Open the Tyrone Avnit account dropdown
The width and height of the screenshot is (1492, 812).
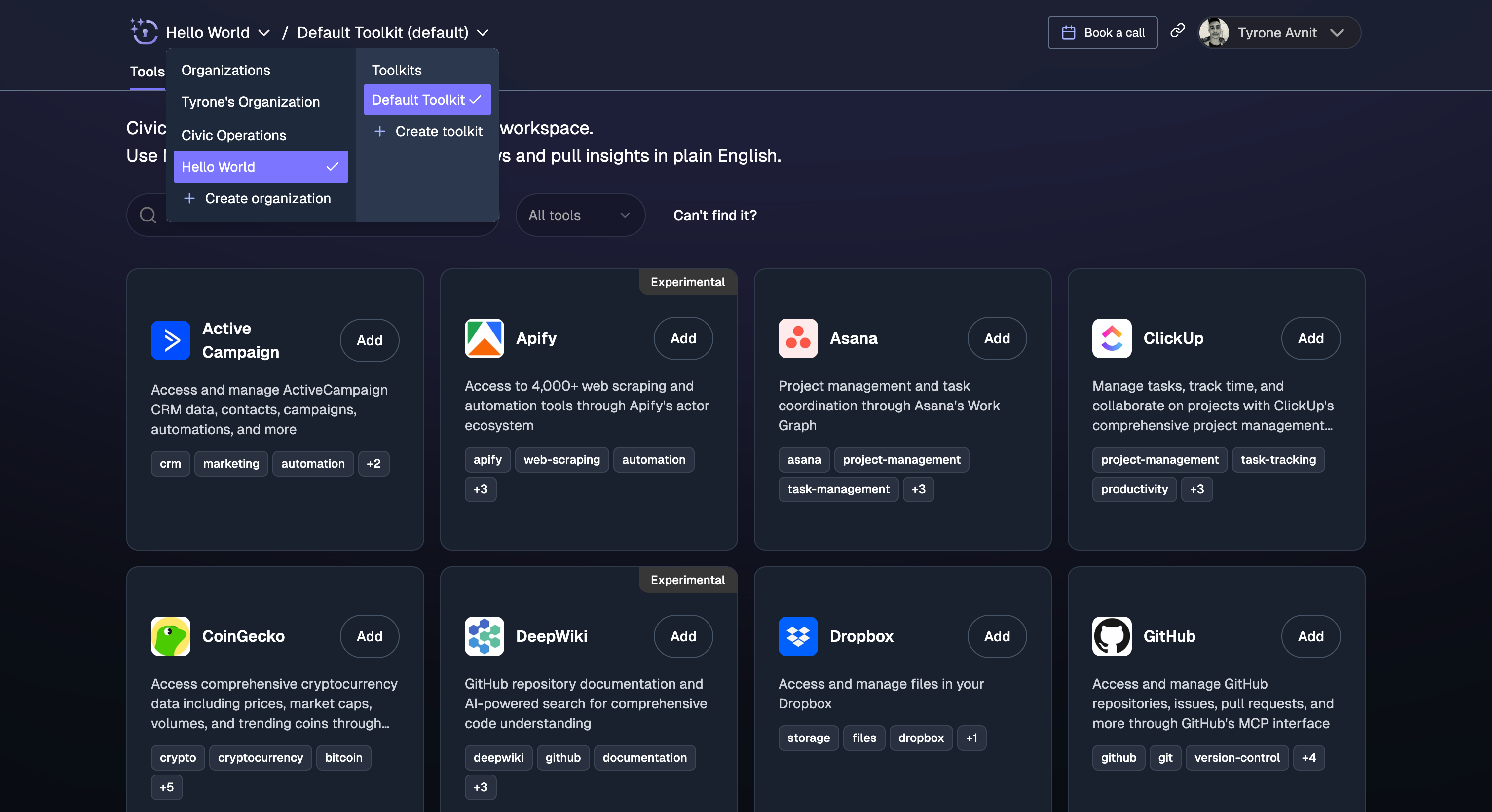pyautogui.click(x=1278, y=33)
